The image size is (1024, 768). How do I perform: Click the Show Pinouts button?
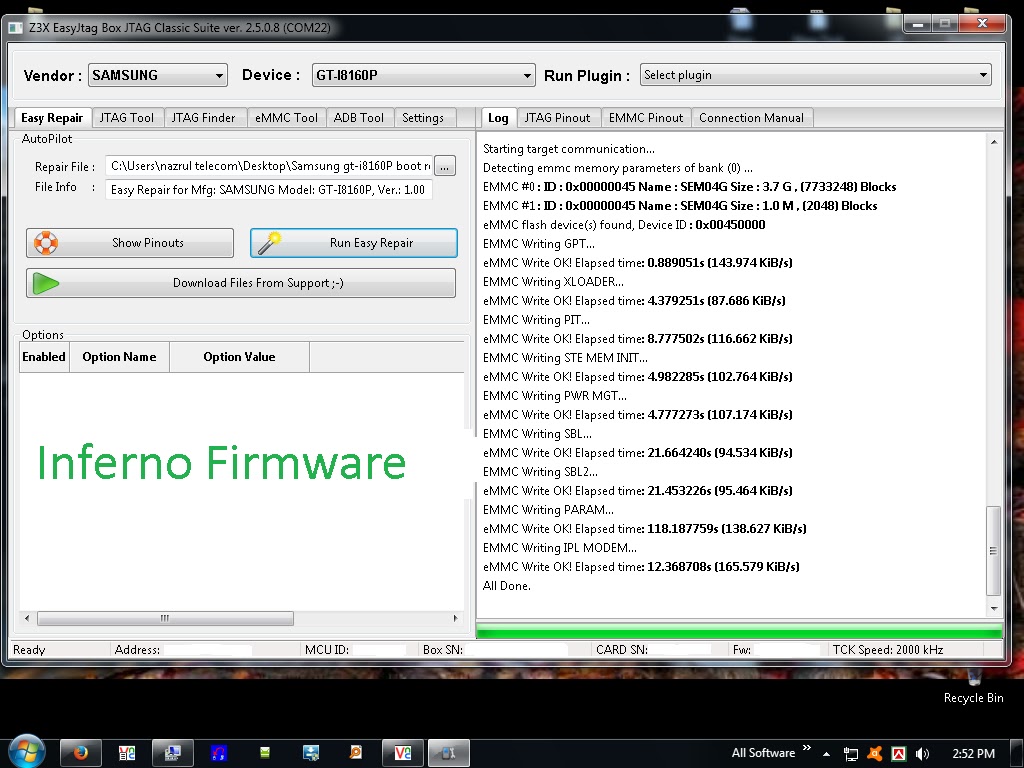tap(130, 243)
